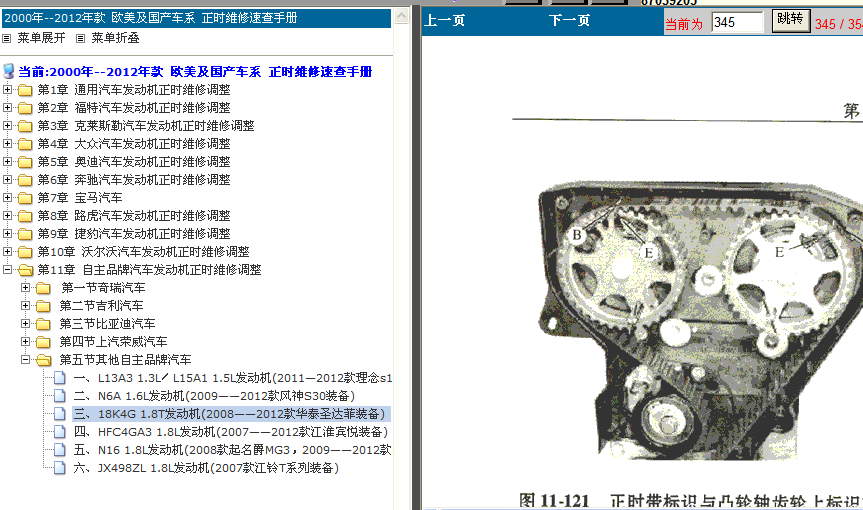
Task: Expand 第三节比亚迪汽车 section node
Action: pos(25,323)
